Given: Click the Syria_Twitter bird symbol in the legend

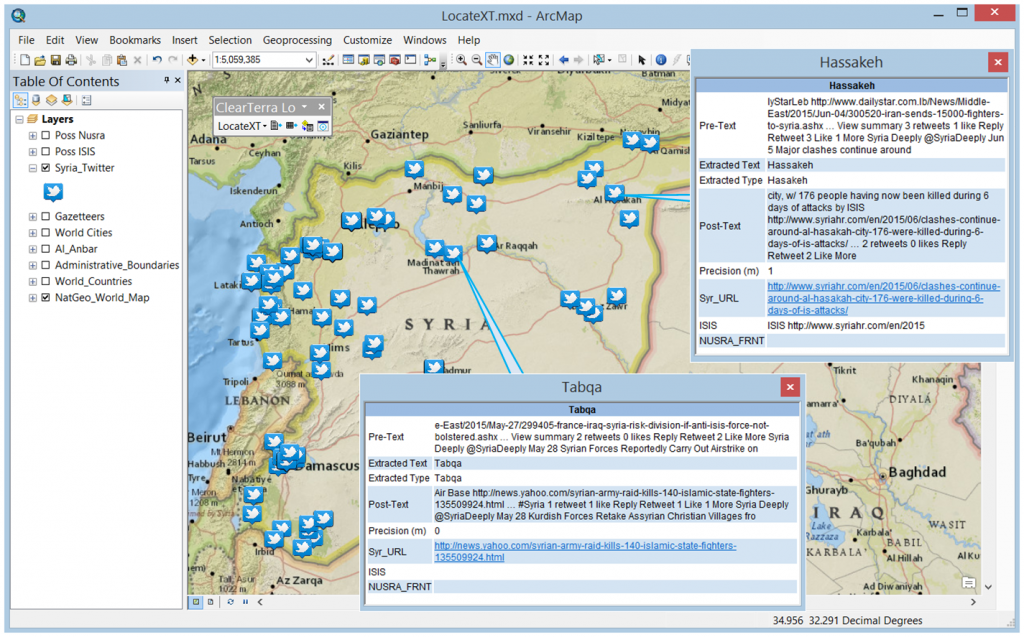Looking at the screenshot, I should coord(54,192).
